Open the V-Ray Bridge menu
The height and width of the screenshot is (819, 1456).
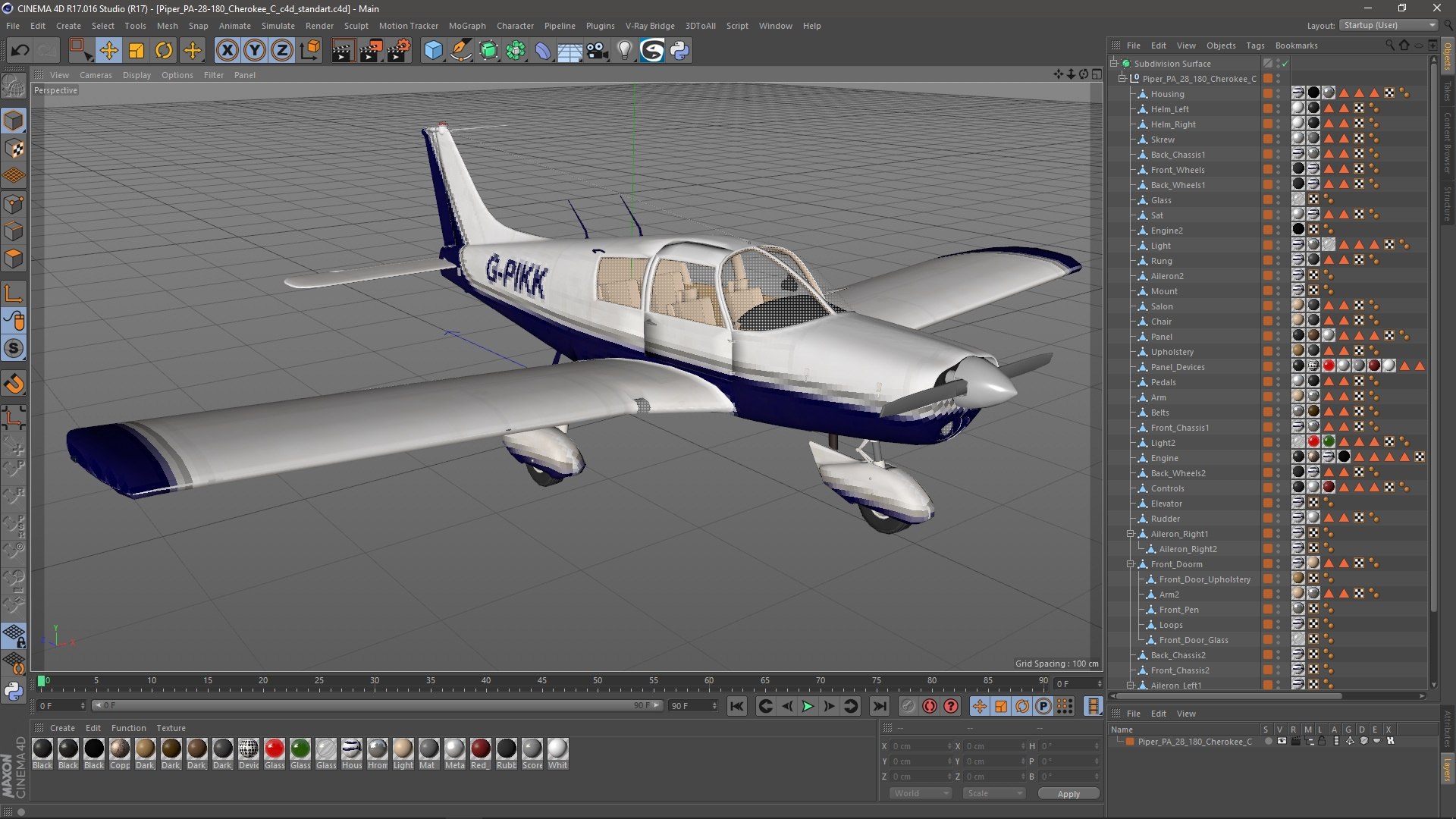pos(650,26)
